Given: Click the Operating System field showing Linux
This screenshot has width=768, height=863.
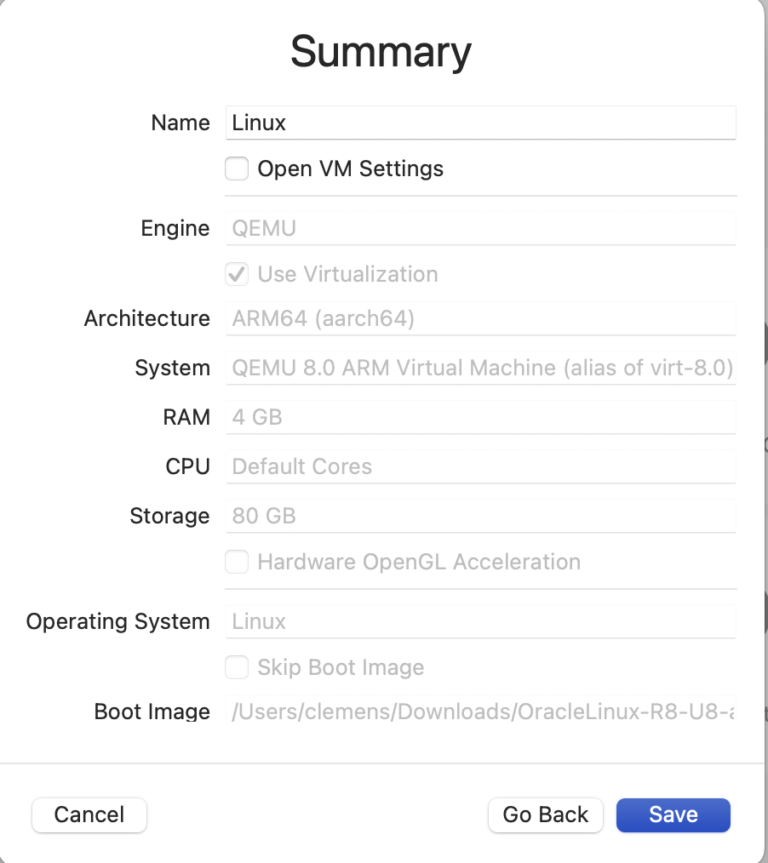Looking at the screenshot, I should (x=480, y=621).
